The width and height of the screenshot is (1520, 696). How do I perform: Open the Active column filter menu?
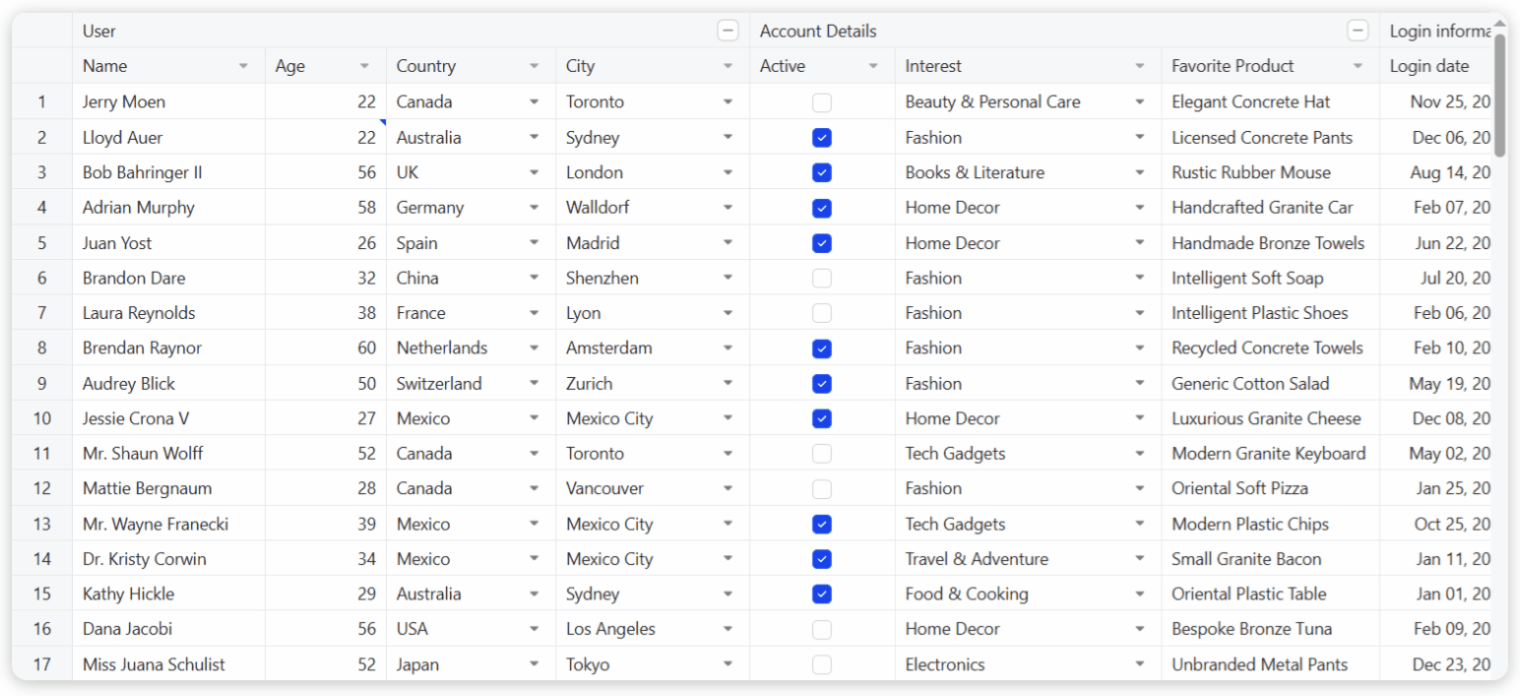coord(873,66)
